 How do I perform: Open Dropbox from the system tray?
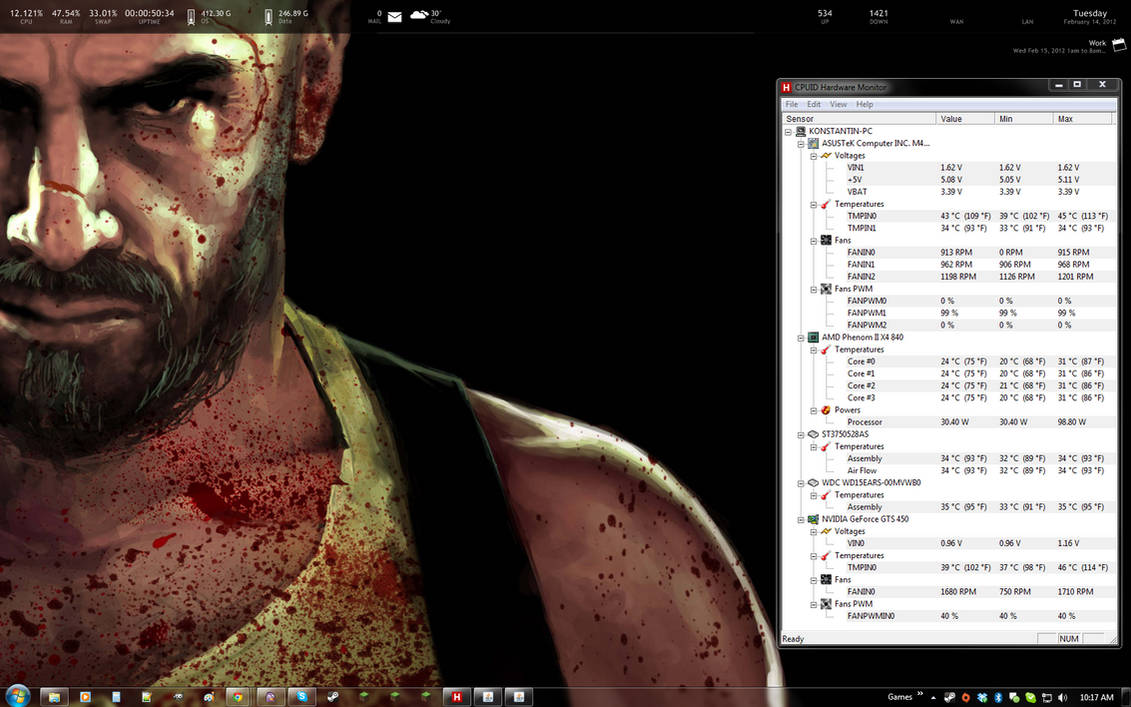[x=982, y=698]
